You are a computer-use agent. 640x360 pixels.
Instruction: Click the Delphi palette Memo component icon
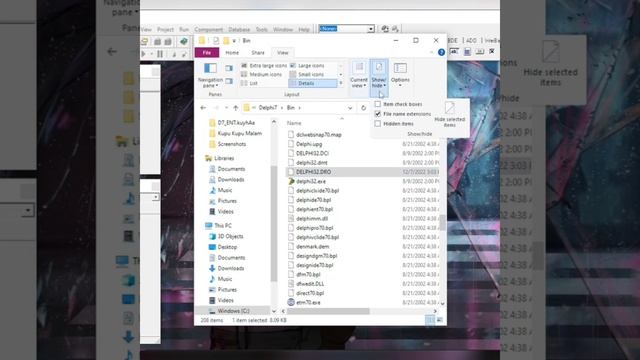tap(467, 51)
